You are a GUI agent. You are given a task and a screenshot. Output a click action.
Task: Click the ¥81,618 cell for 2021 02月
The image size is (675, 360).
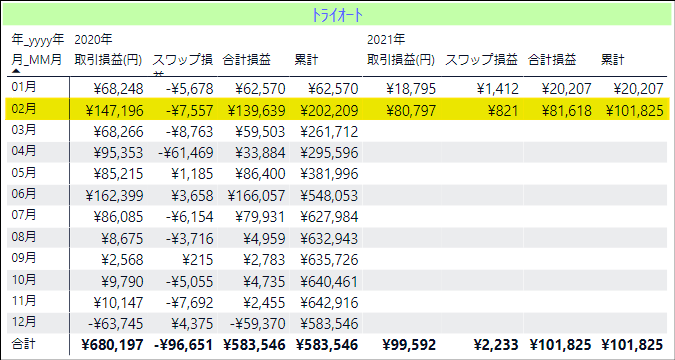tap(567, 111)
